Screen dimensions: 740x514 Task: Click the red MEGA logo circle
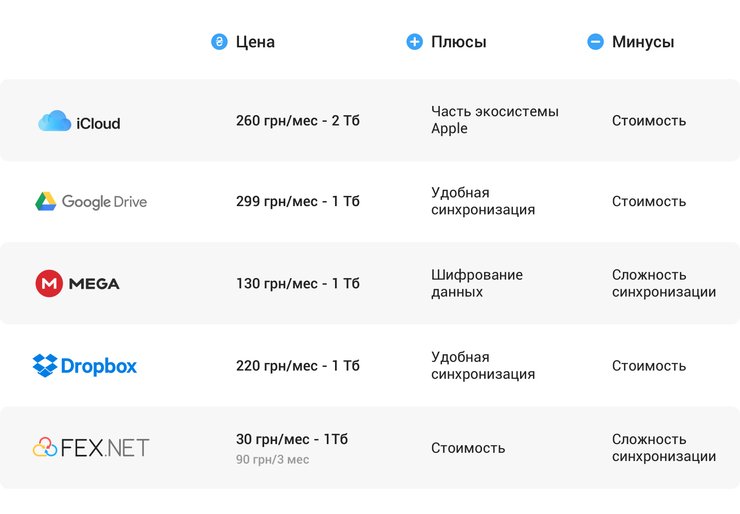(48, 284)
